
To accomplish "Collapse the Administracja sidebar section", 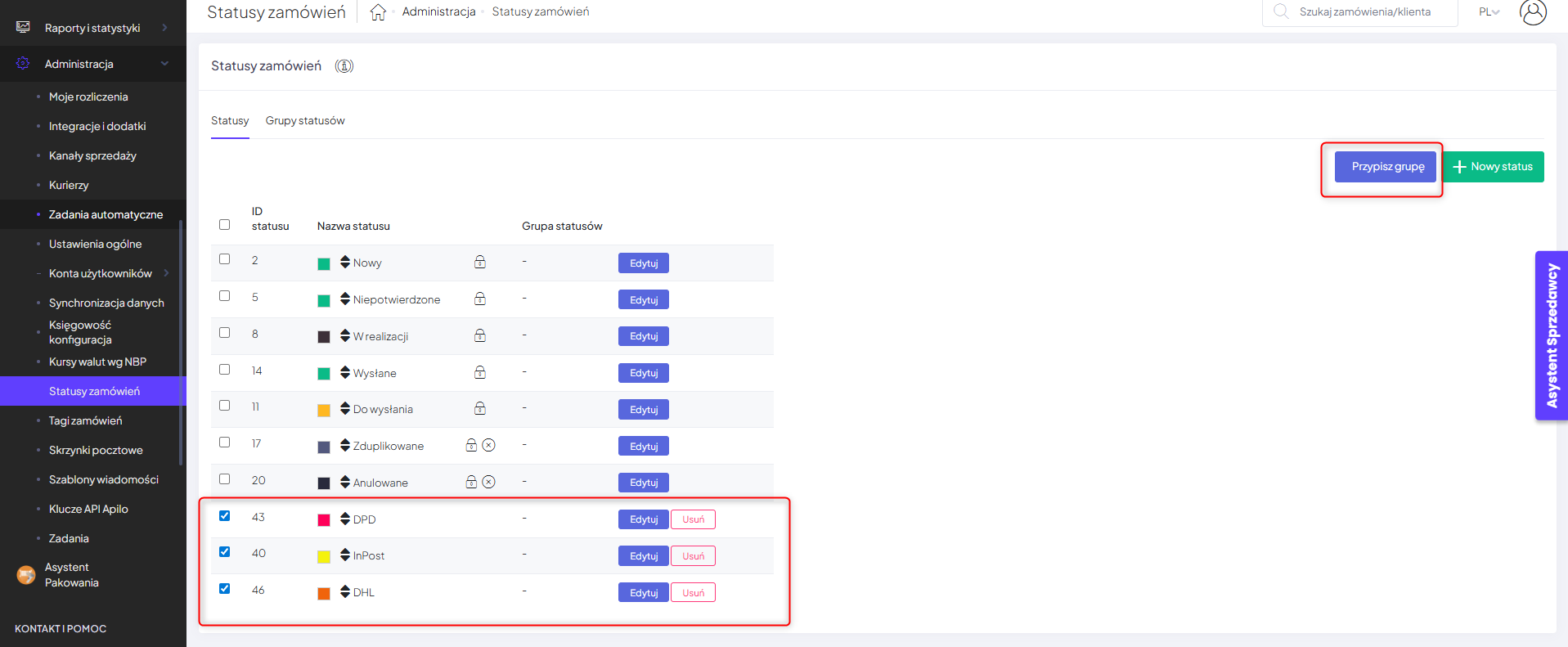I will click(164, 64).
